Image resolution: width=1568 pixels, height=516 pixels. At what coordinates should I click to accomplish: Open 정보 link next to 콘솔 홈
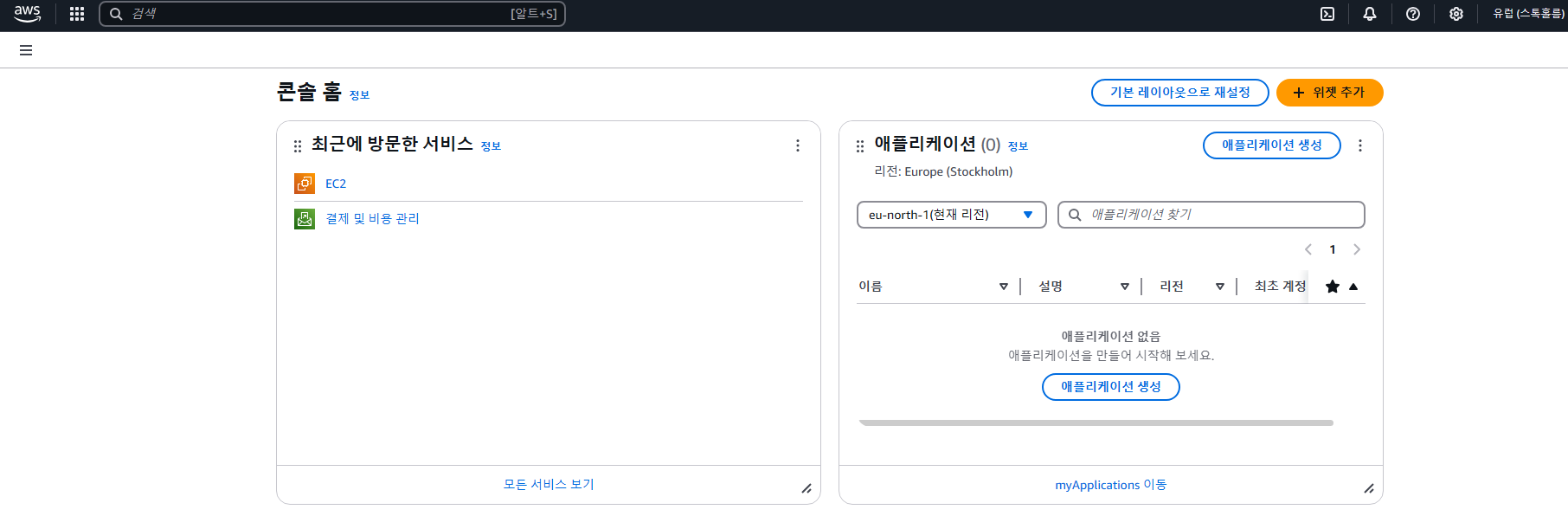(359, 95)
